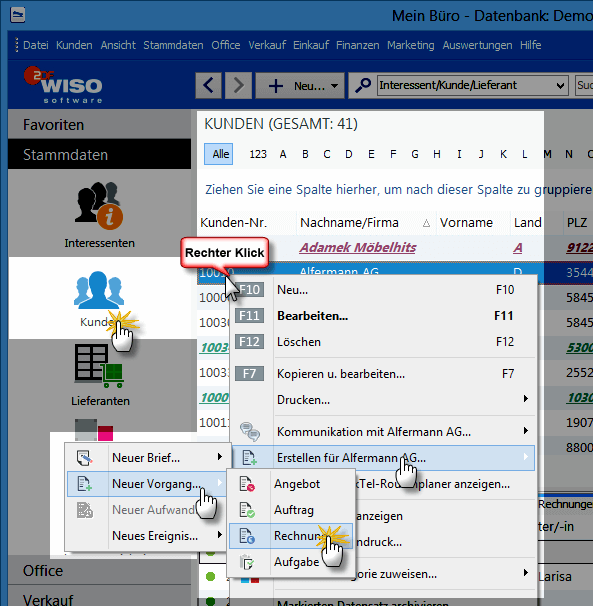Open the Interessenten section icon
The height and width of the screenshot is (606, 593).
point(99,206)
